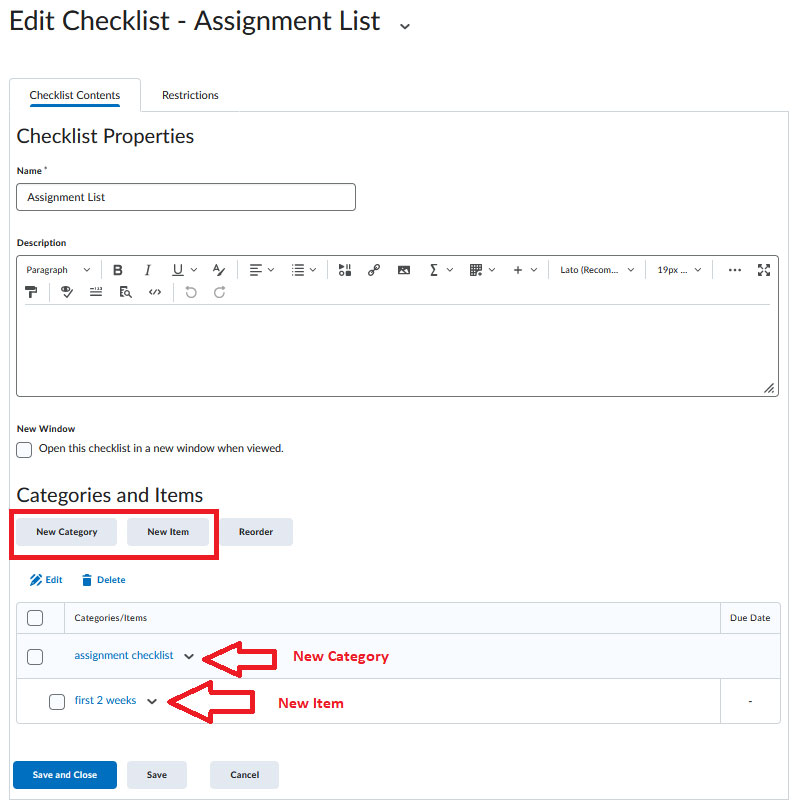Viewport: 797px width, 806px height.
Task: Switch to the Restrictions tab
Action: pos(190,95)
